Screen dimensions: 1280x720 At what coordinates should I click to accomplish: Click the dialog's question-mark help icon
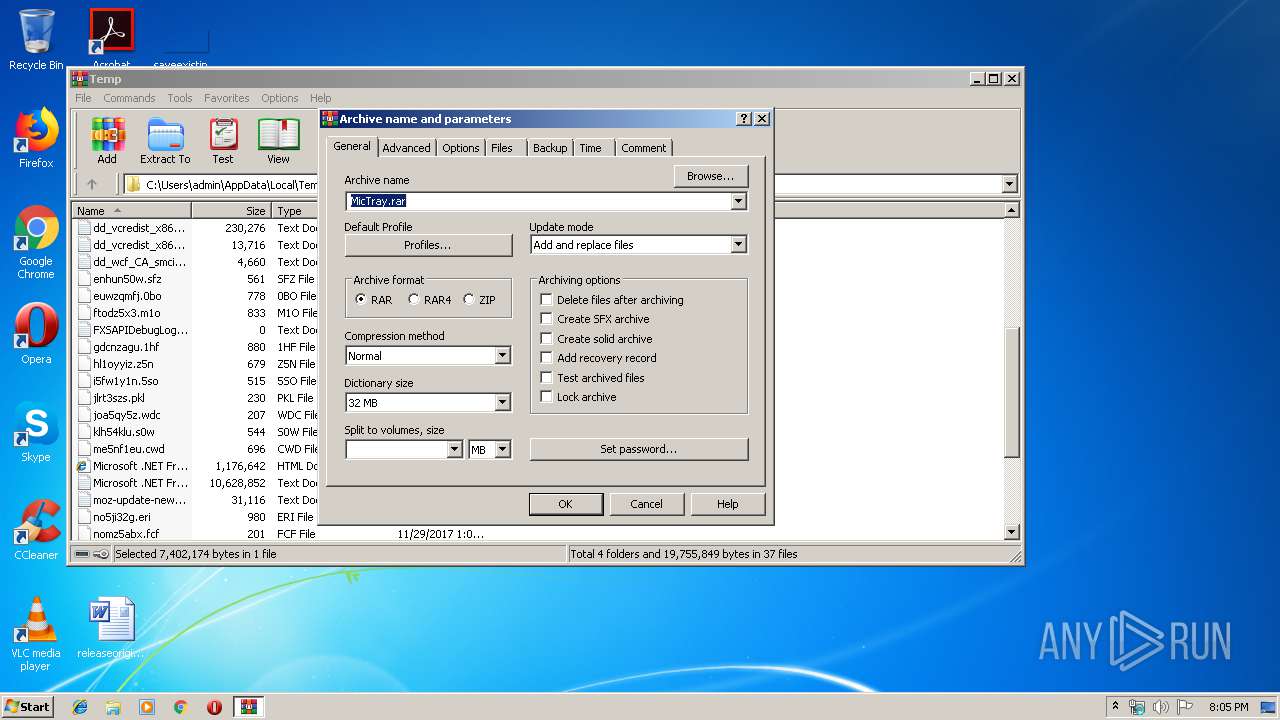[x=744, y=118]
